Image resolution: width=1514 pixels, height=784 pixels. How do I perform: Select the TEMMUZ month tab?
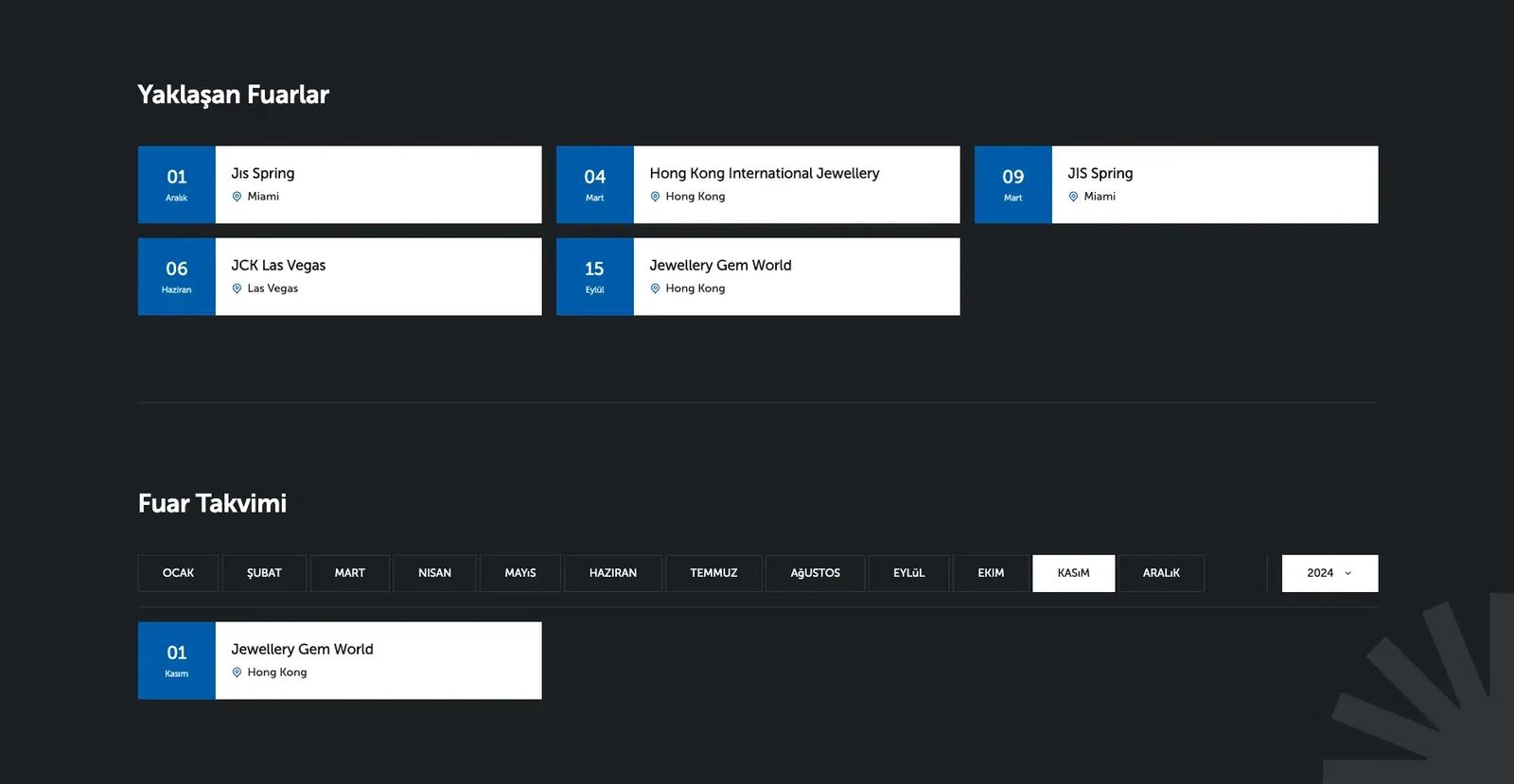pyautogui.click(x=713, y=573)
